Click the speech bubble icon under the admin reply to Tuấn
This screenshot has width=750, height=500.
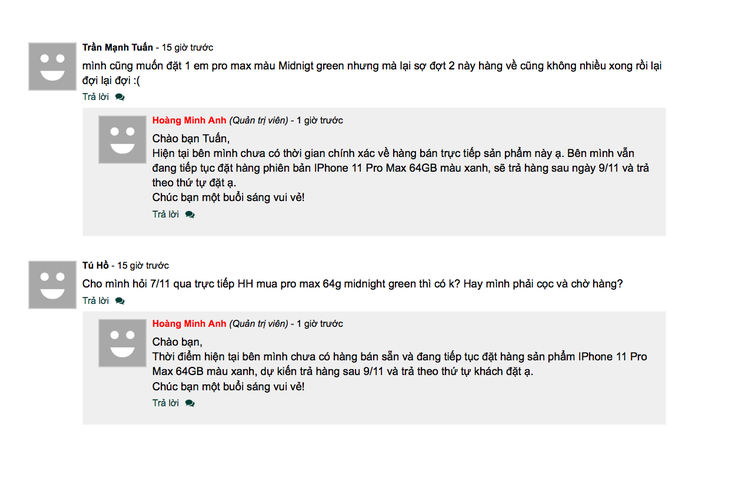pos(190,214)
